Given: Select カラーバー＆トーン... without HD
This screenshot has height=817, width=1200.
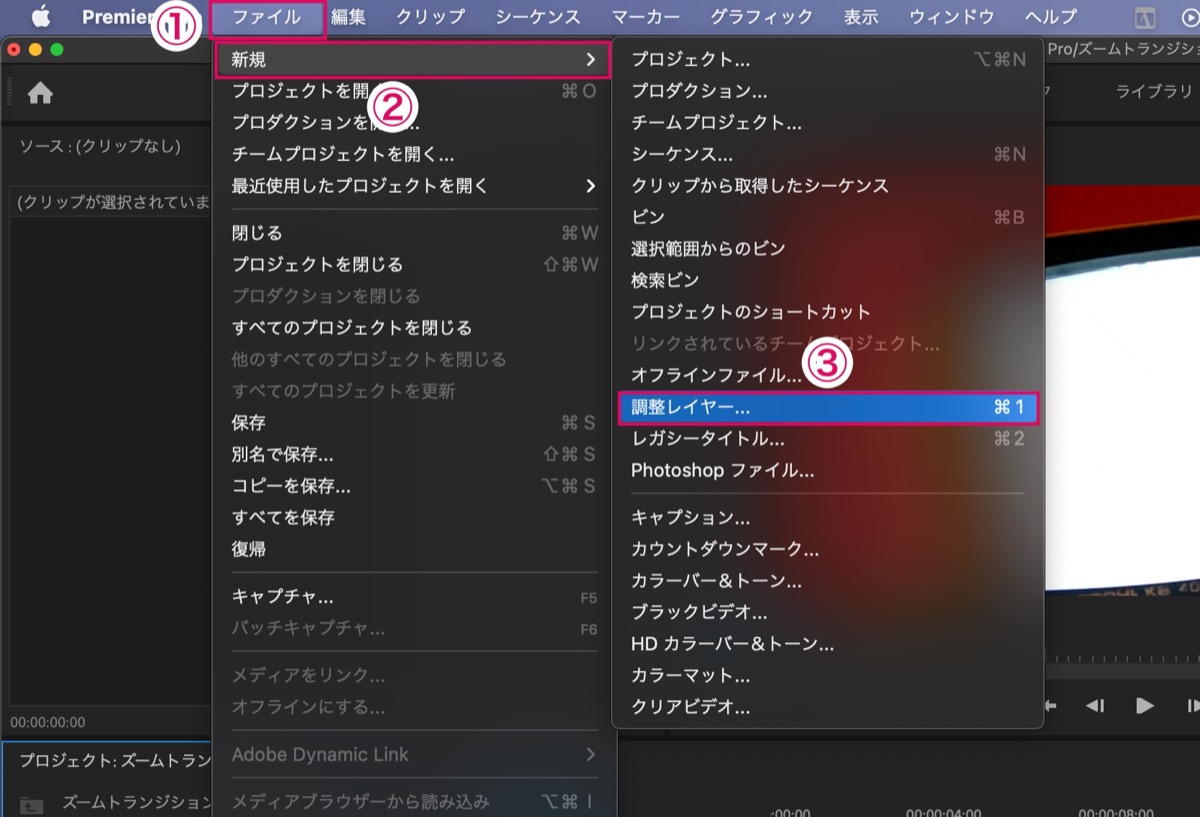Looking at the screenshot, I should (828, 581).
